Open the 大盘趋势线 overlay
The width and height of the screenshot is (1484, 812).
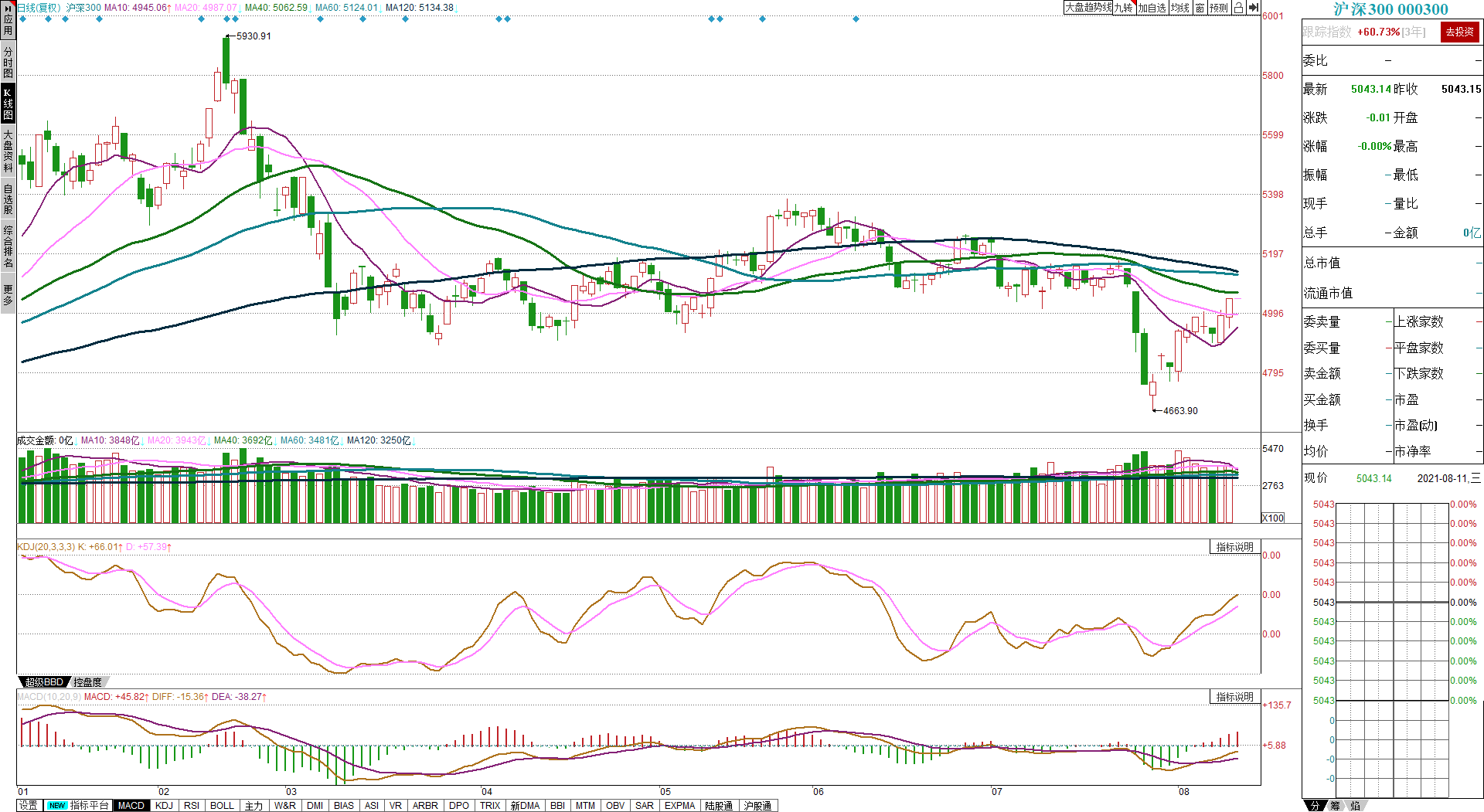point(1088,8)
